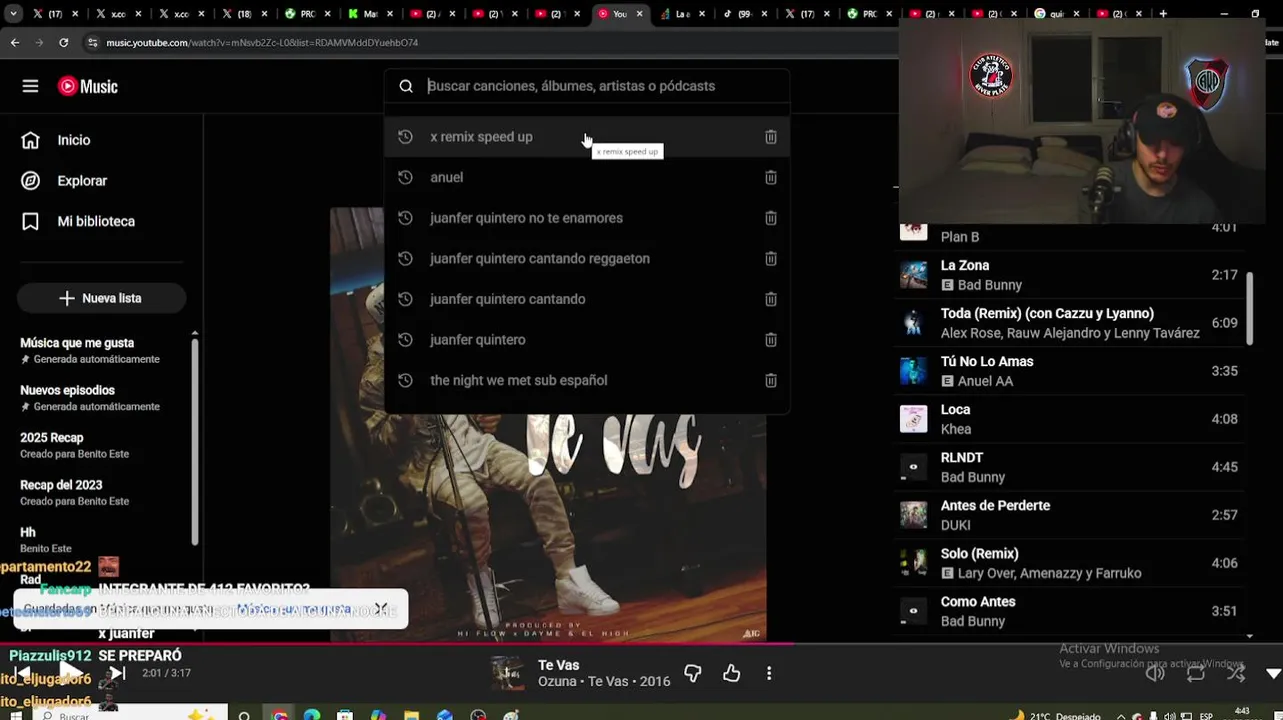The width and height of the screenshot is (1283, 720).
Task: Delete 'juanfer quintero cantando' history entry
Action: click(x=771, y=299)
